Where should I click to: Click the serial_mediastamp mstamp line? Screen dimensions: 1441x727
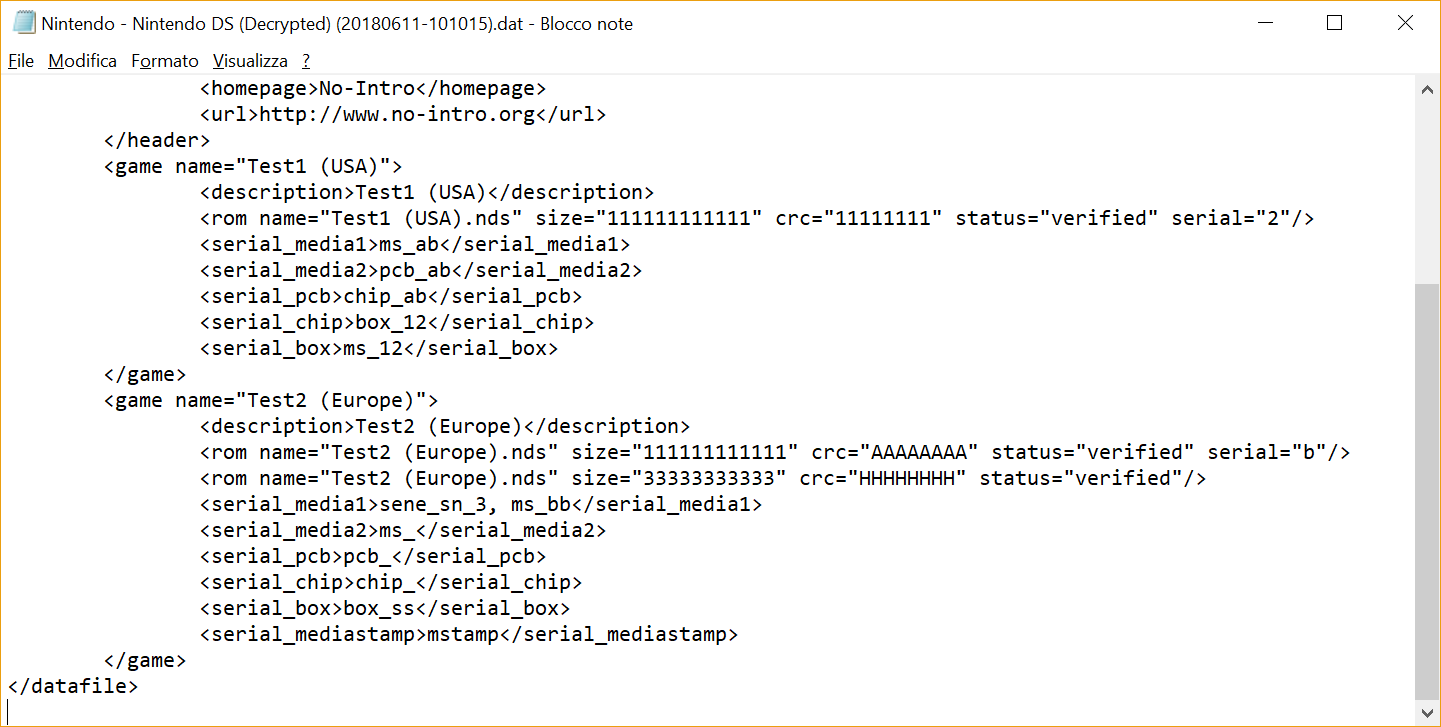467,634
